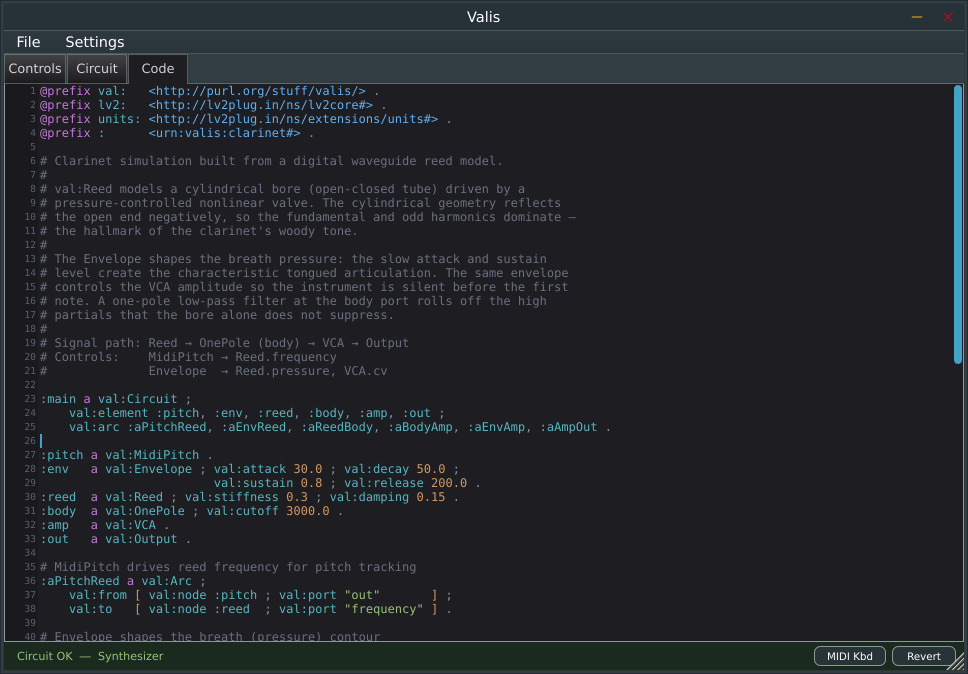Click ':aPitchReed a val:Arc' on line 36

116,581
